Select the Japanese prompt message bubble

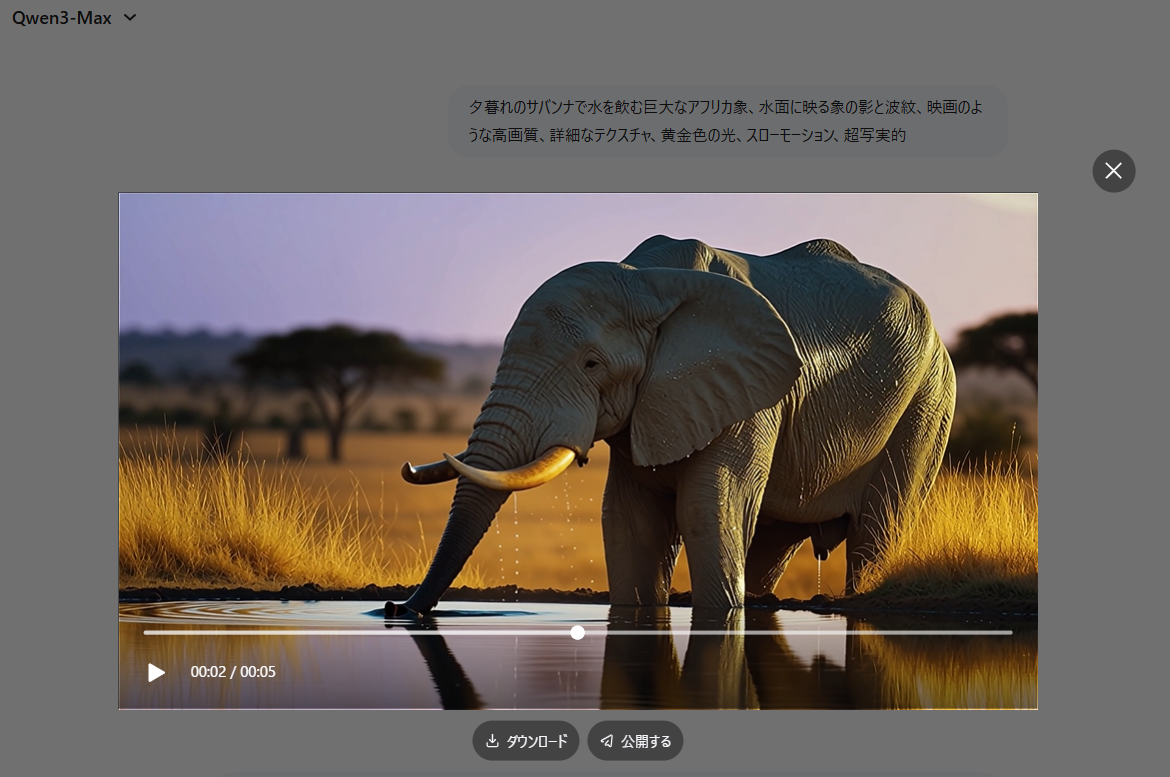(726, 121)
